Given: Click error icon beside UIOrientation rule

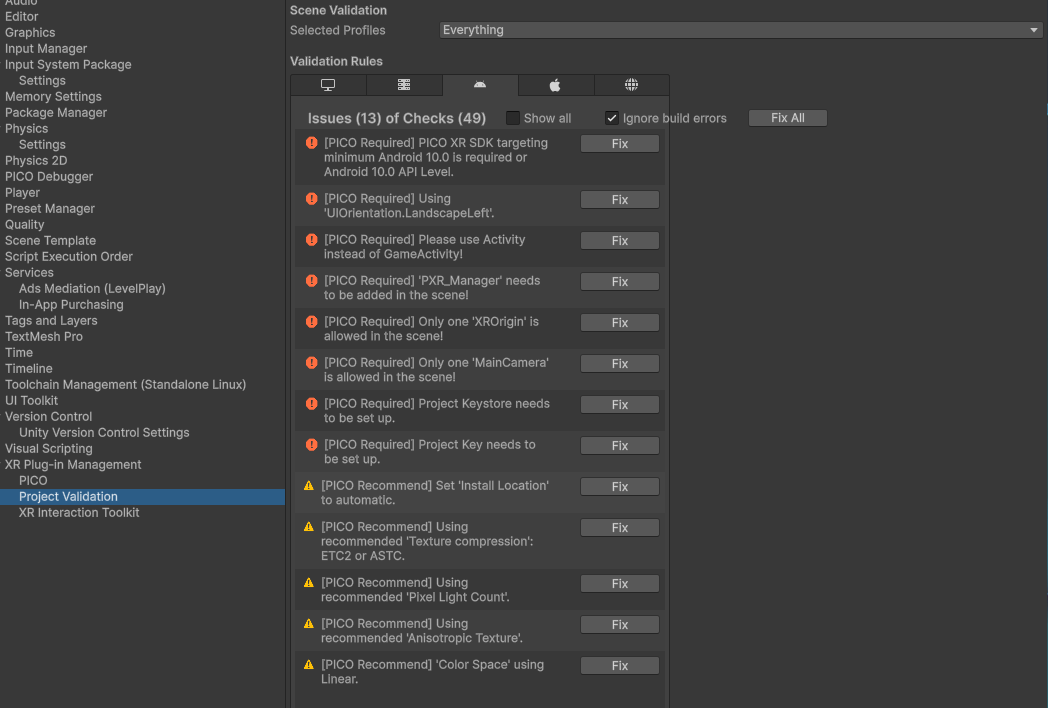Looking at the screenshot, I should click(x=311, y=199).
